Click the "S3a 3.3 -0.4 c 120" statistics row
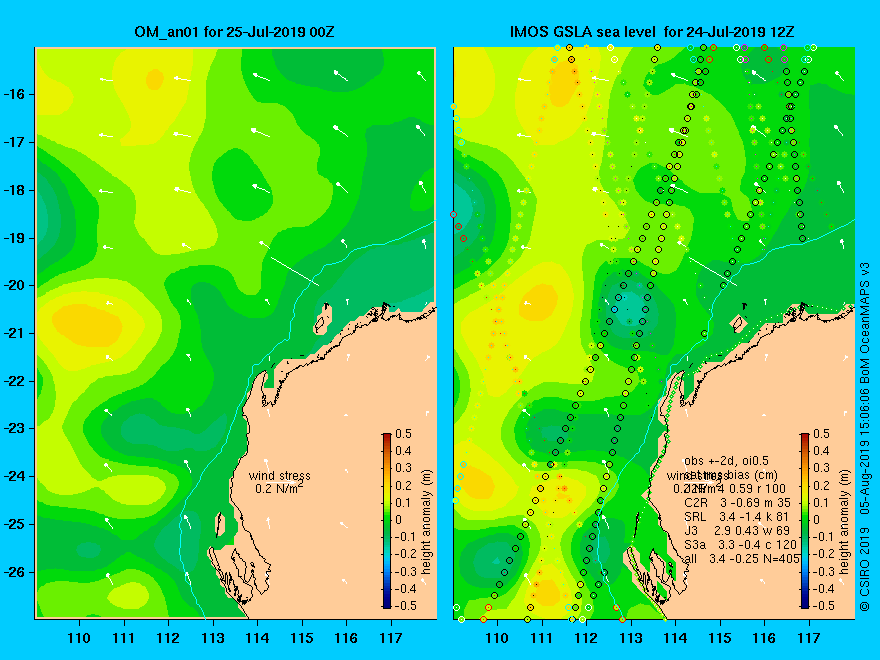 coord(741,544)
